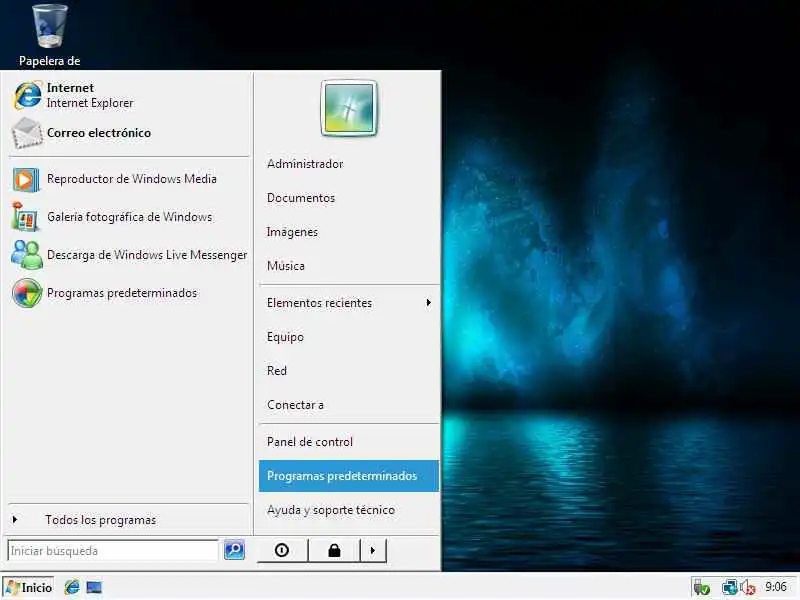Viewport: 800px width, 600px height.
Task: Click the lock button in Start menu
Action: [x=334, y=550]
